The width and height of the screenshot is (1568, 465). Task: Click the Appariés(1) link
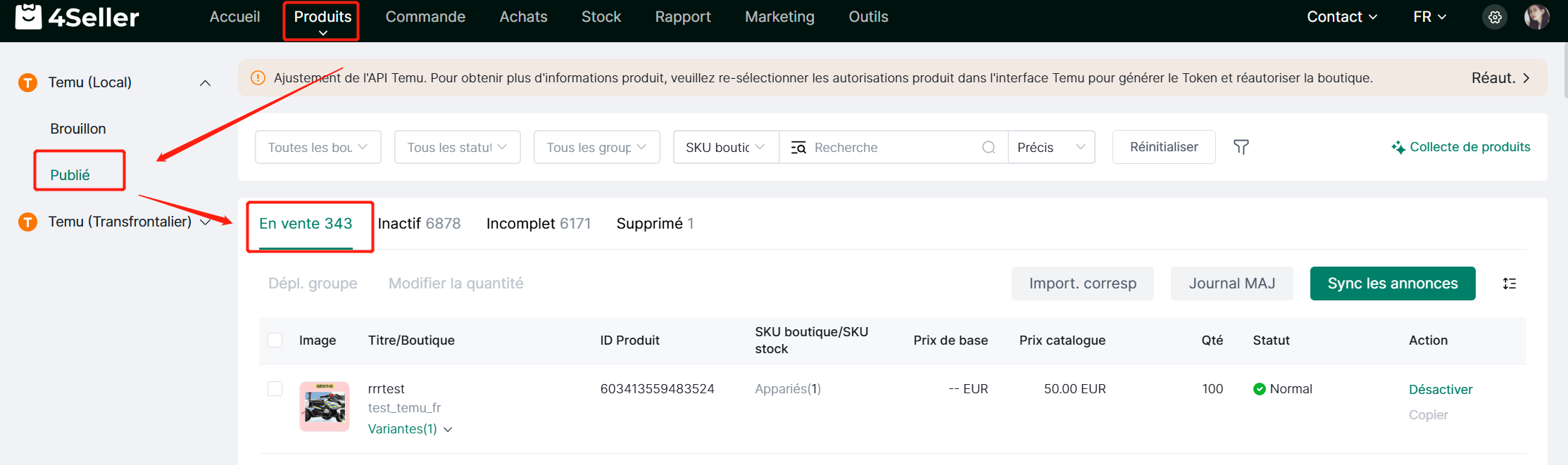point(788,389)
